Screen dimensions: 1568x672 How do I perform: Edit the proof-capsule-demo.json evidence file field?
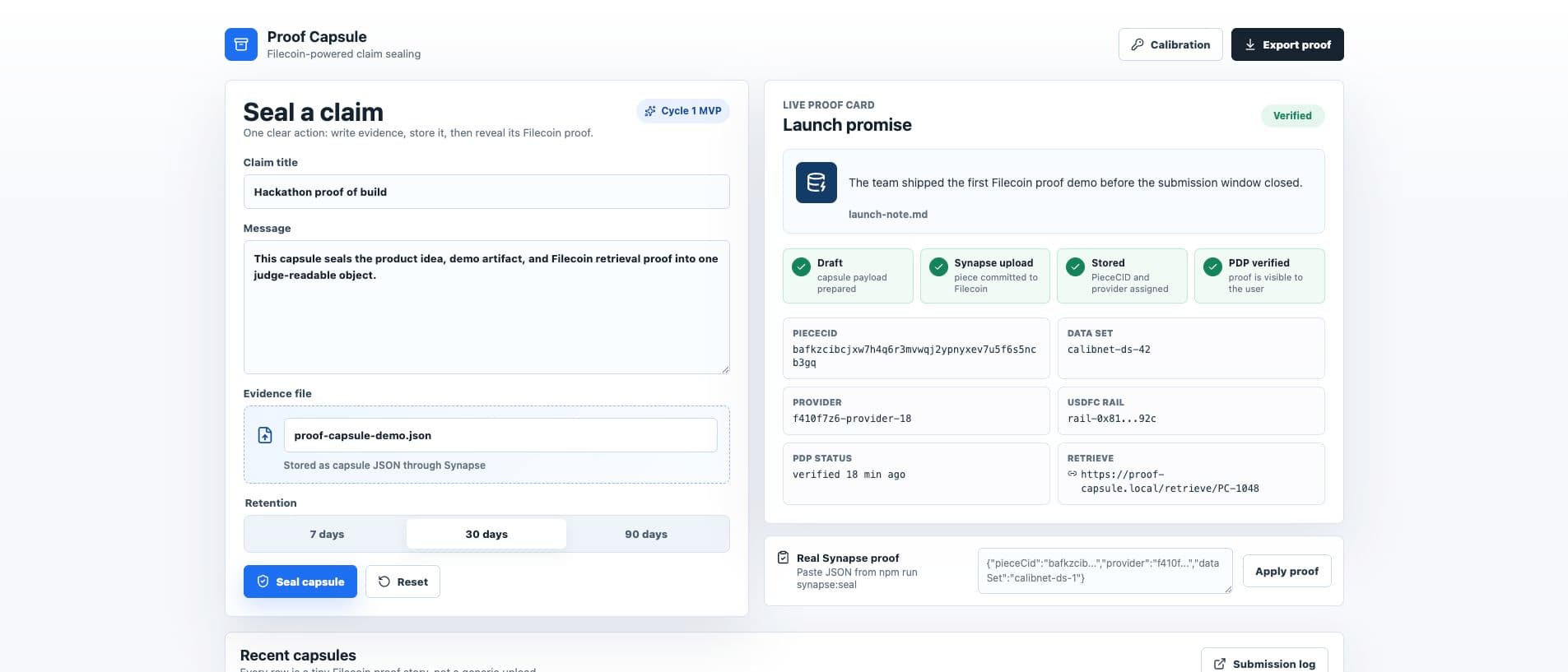[500, 435]
